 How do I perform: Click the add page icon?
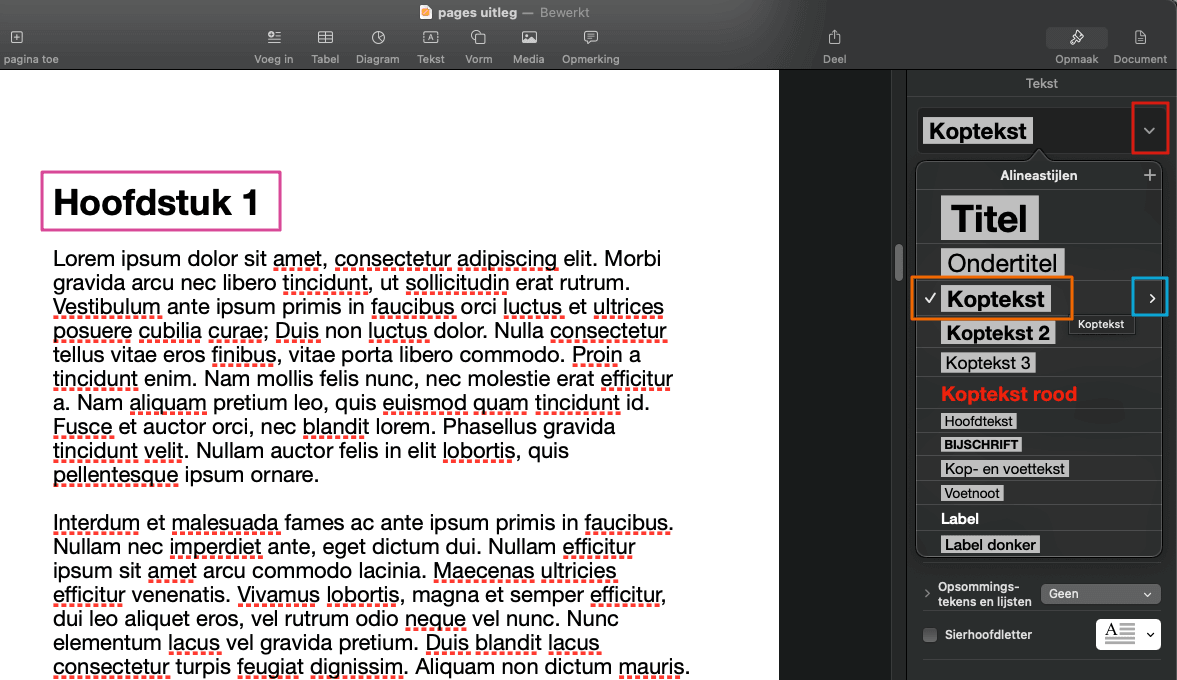[17, 37]
